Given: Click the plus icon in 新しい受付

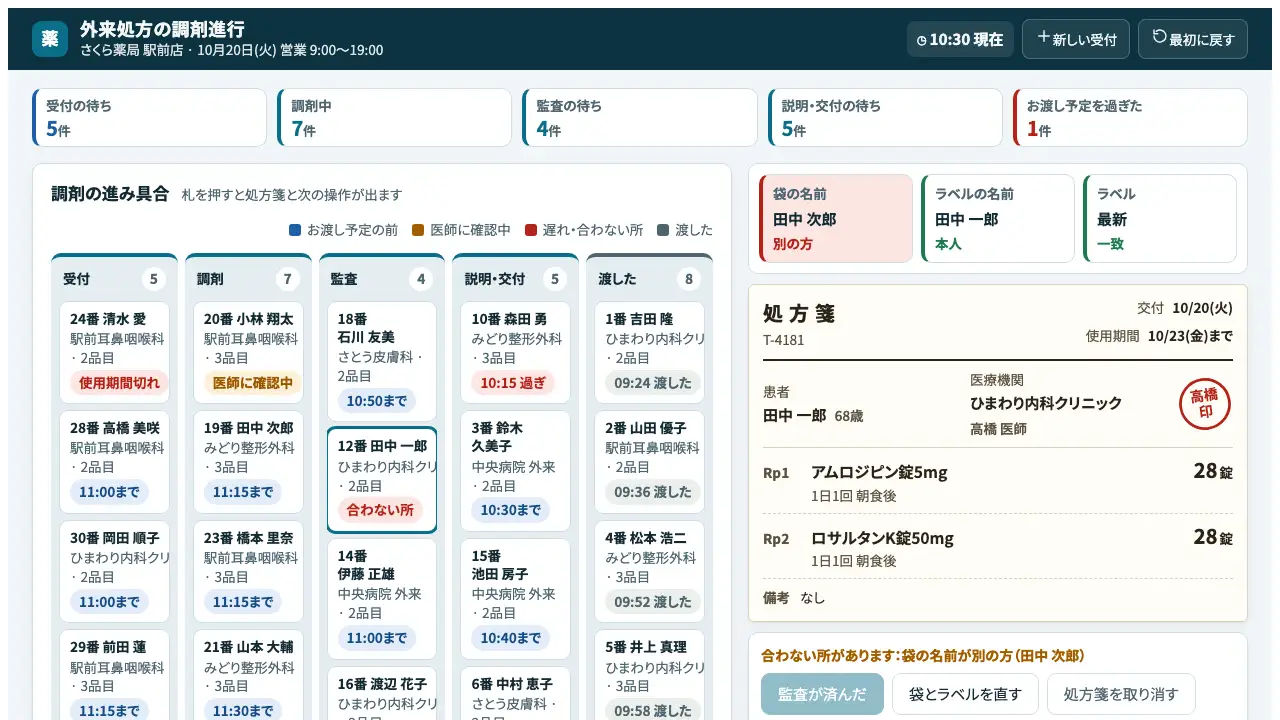Looking at the screenshot, I should click(x=1043, y=38).
